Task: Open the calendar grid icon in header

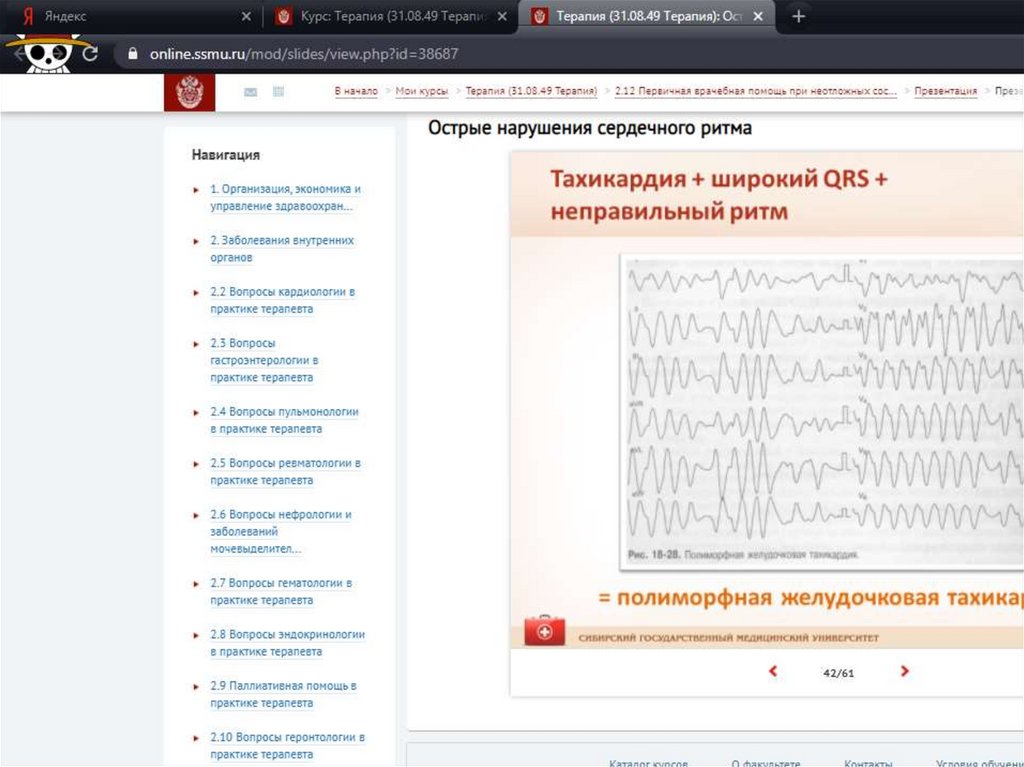Action: (x=278, y=91)
